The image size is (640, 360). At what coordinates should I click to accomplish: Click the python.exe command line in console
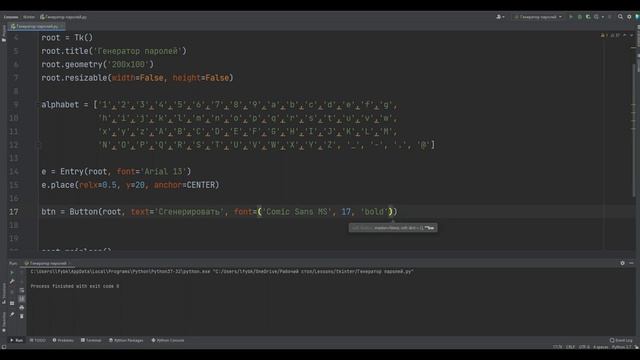click(x=222, y=271)
